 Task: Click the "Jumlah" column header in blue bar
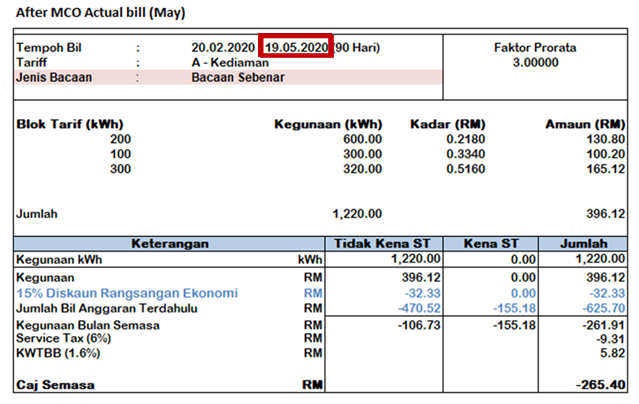coord(584,244)
